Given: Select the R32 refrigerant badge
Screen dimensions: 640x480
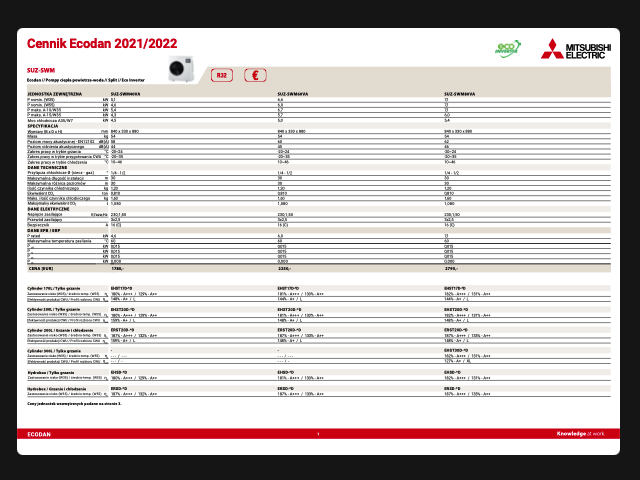Looking at the screenshot, I should point(222,75).
